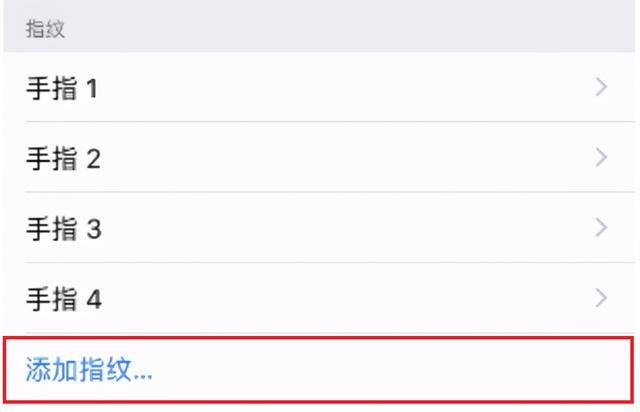Tap blank middle area of 手指 1 row
640x412 pixels.
tap(340, 89)
